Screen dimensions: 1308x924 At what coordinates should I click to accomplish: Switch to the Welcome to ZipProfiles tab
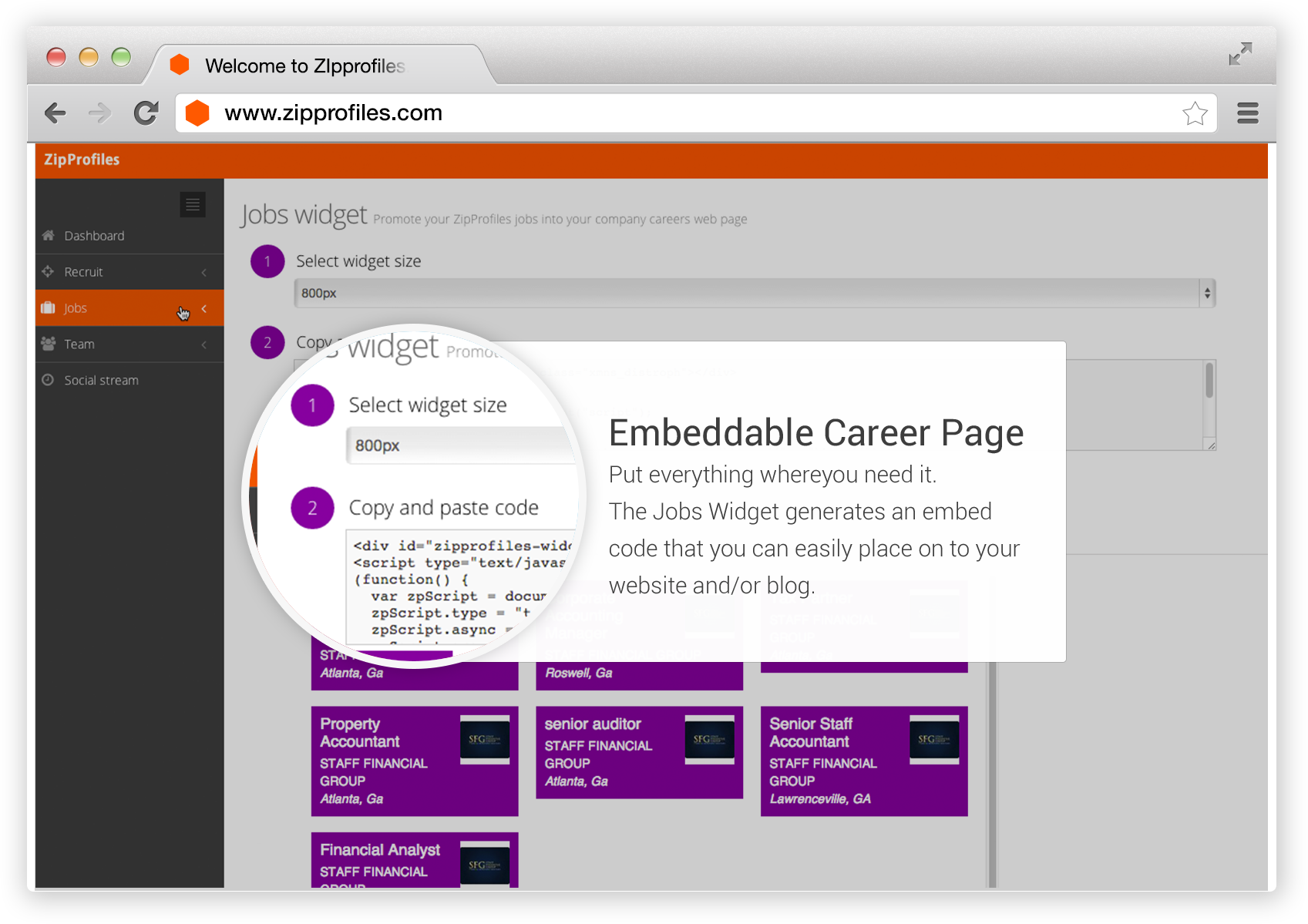[304, 66]
